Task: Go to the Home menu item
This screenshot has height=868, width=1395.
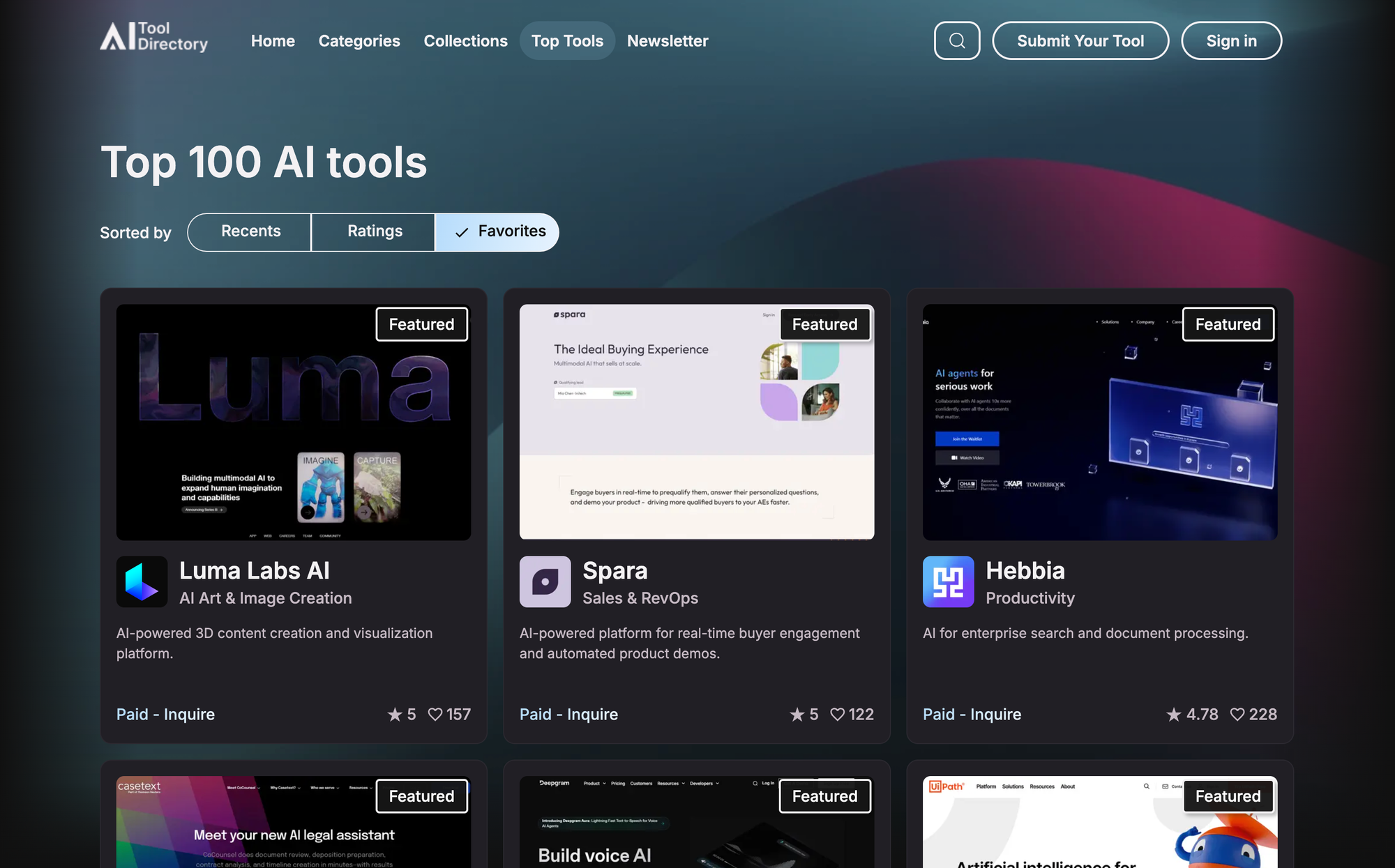Action: pos(273,41)
